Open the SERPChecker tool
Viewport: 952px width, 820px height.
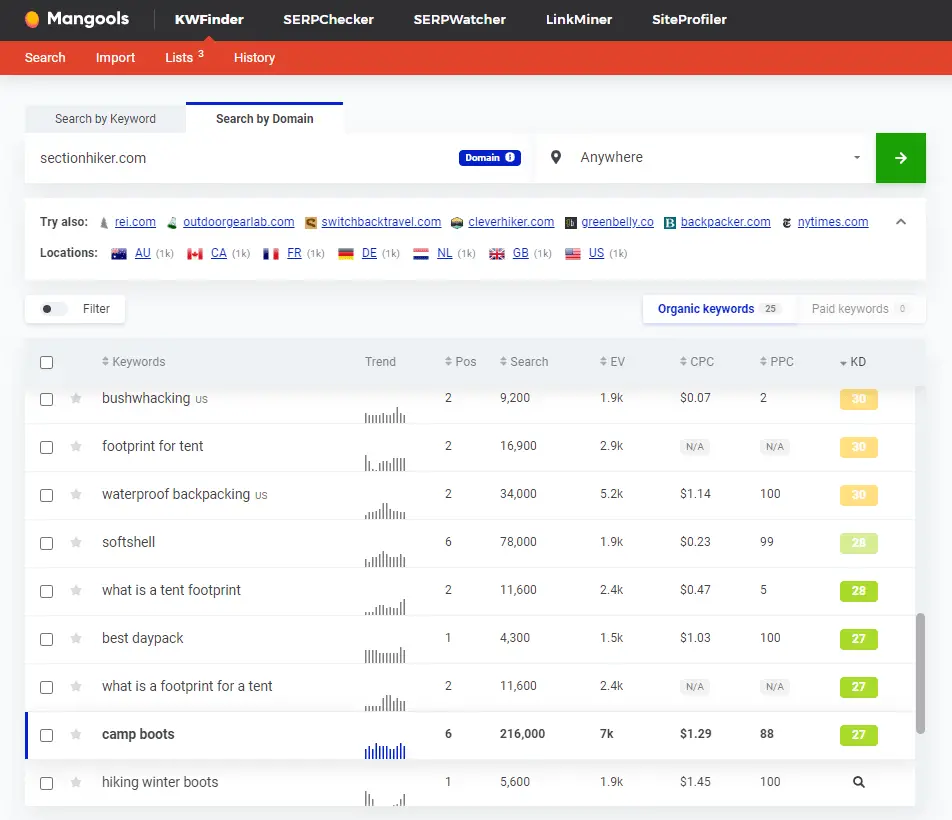(328, 19)
